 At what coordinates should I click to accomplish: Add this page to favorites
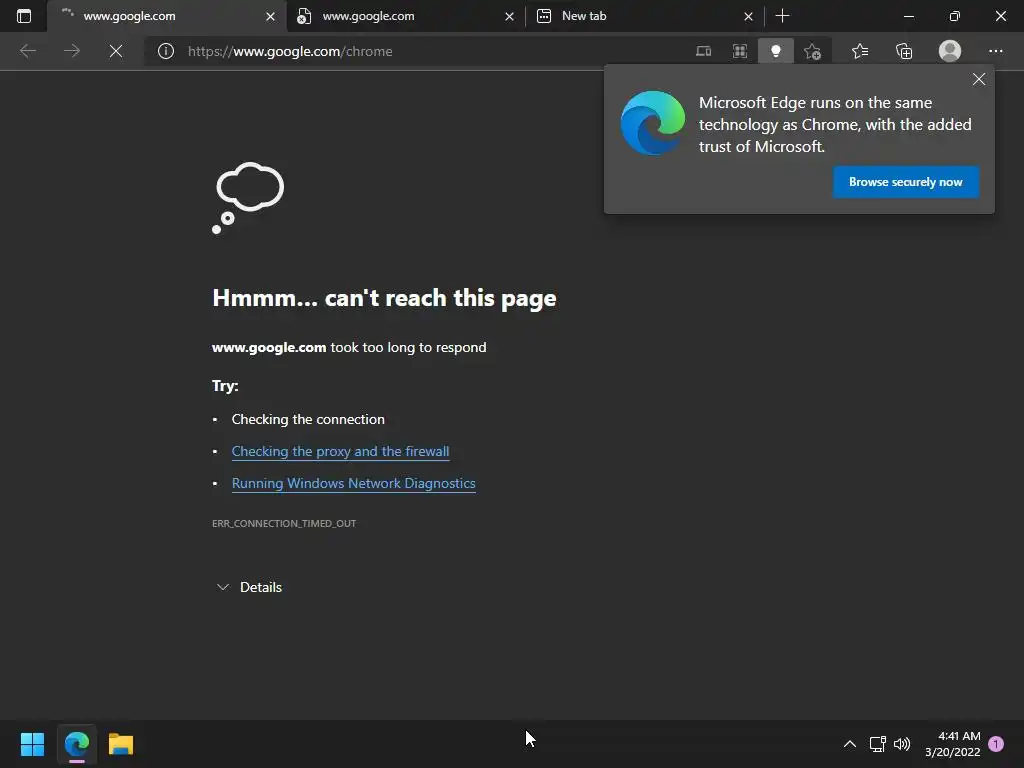[x=812, y=51]
